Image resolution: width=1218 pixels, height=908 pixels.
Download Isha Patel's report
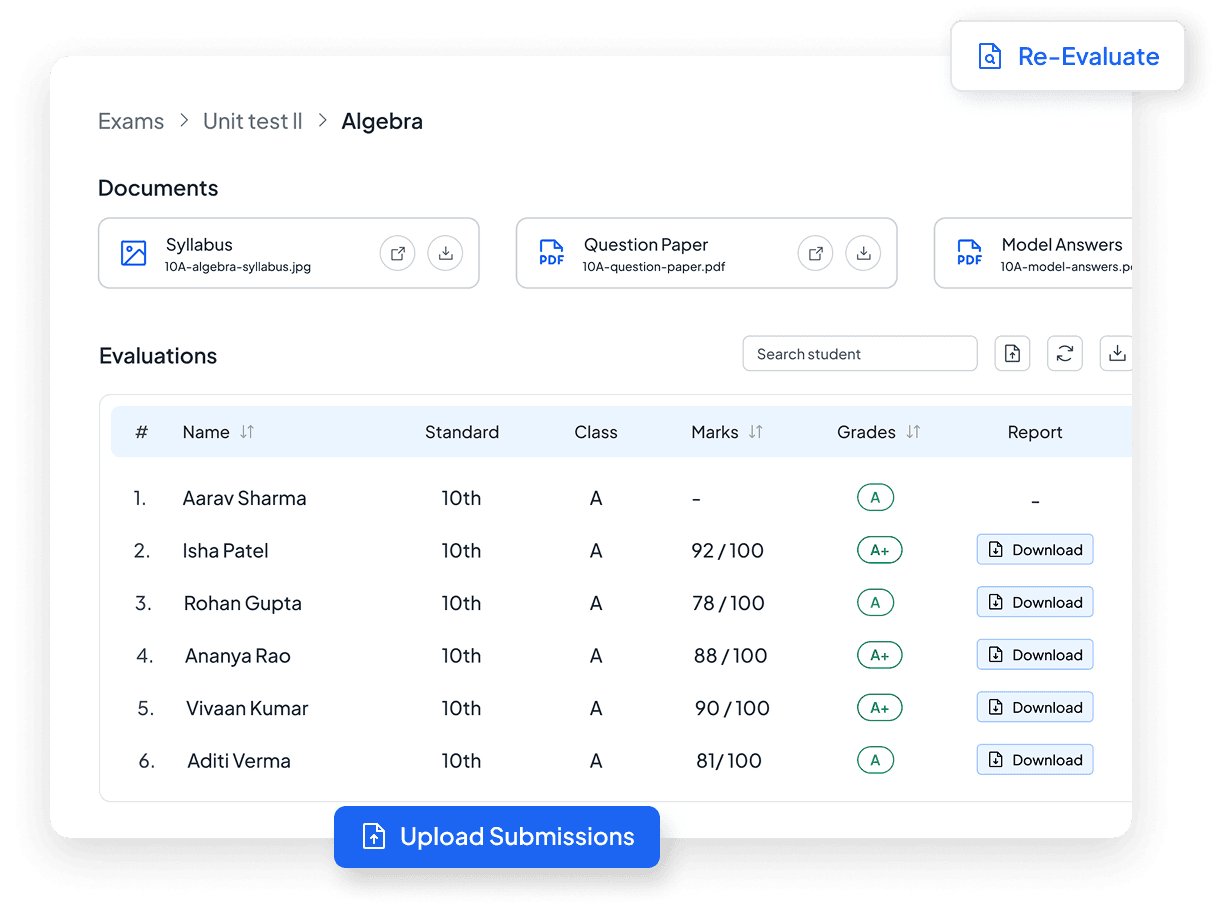click(1035, 549)
